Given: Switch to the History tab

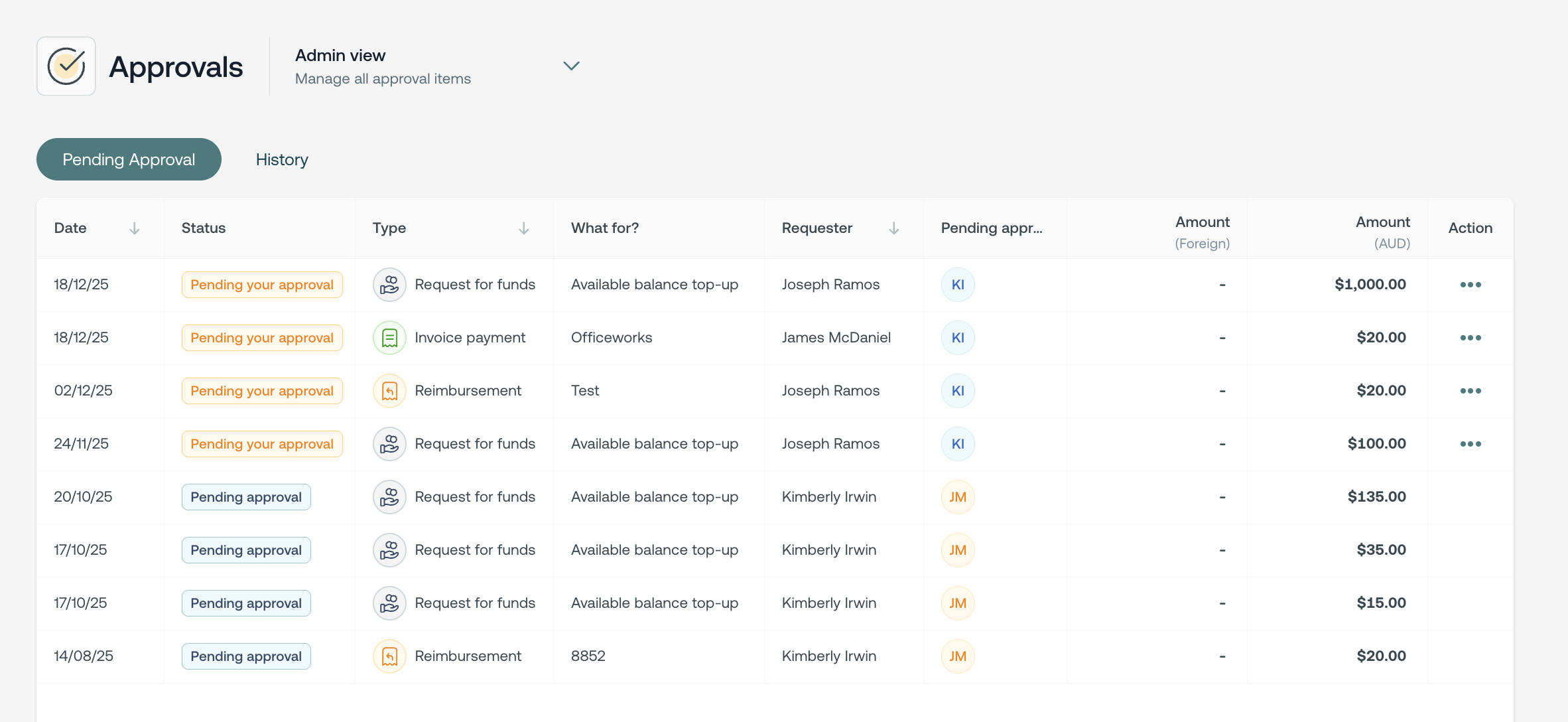Looking at the screenshot, I should tap(282, 159).
